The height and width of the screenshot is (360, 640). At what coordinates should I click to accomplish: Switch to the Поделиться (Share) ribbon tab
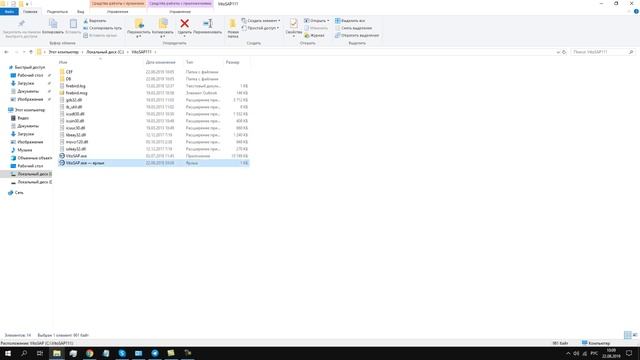click(57, 11)
